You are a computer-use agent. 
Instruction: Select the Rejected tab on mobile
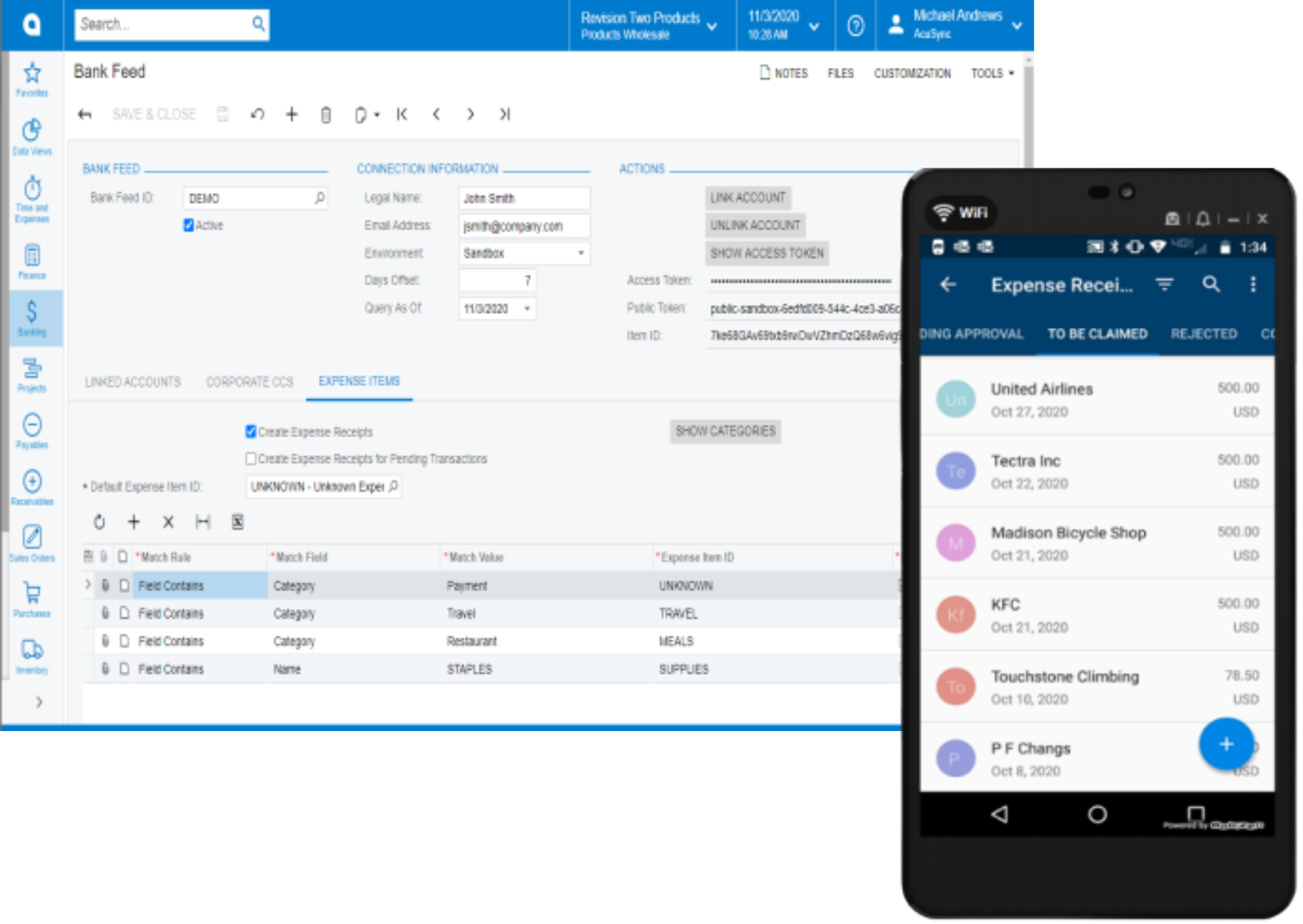click(1203, 334)
